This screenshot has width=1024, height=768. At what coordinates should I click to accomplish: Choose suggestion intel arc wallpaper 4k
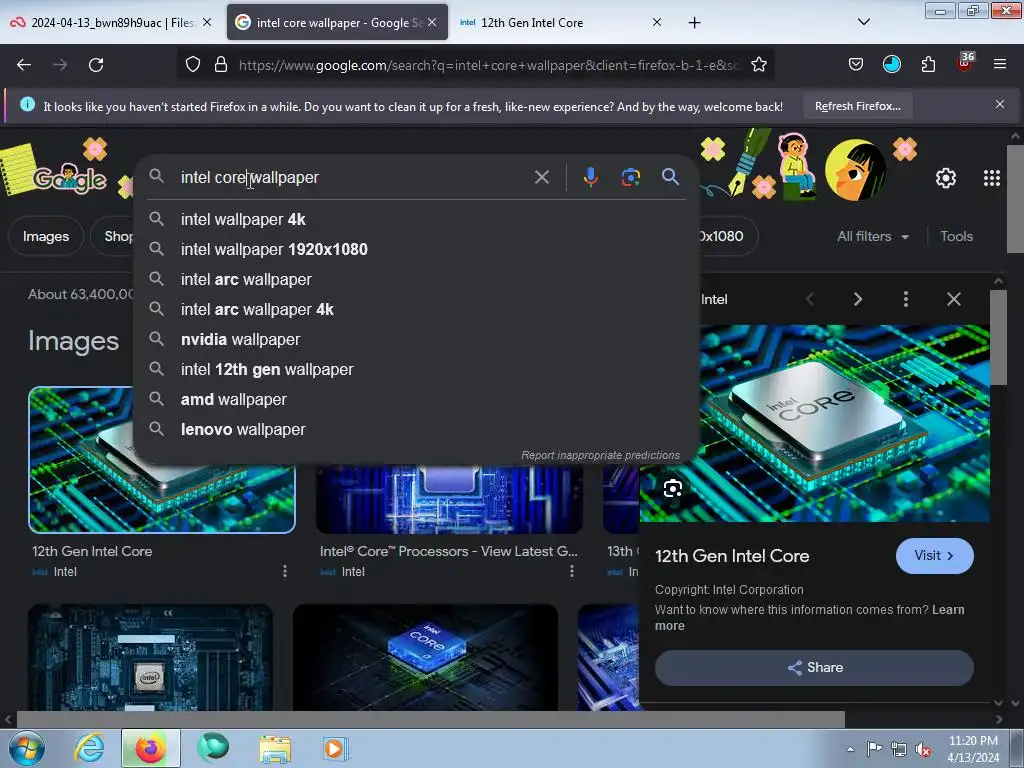416,310
